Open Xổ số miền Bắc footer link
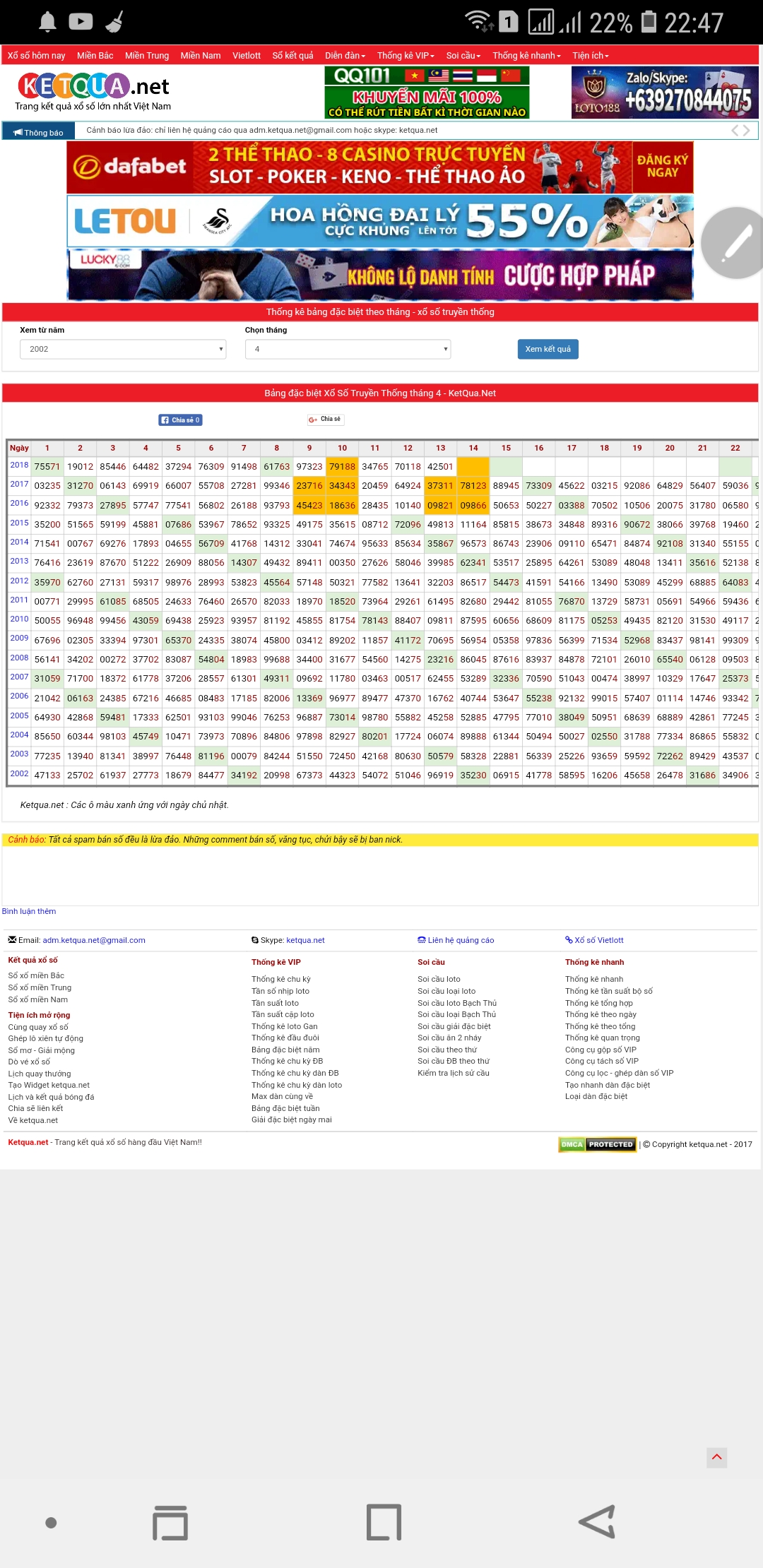763x1568 pixels. (x=36, y=975)
